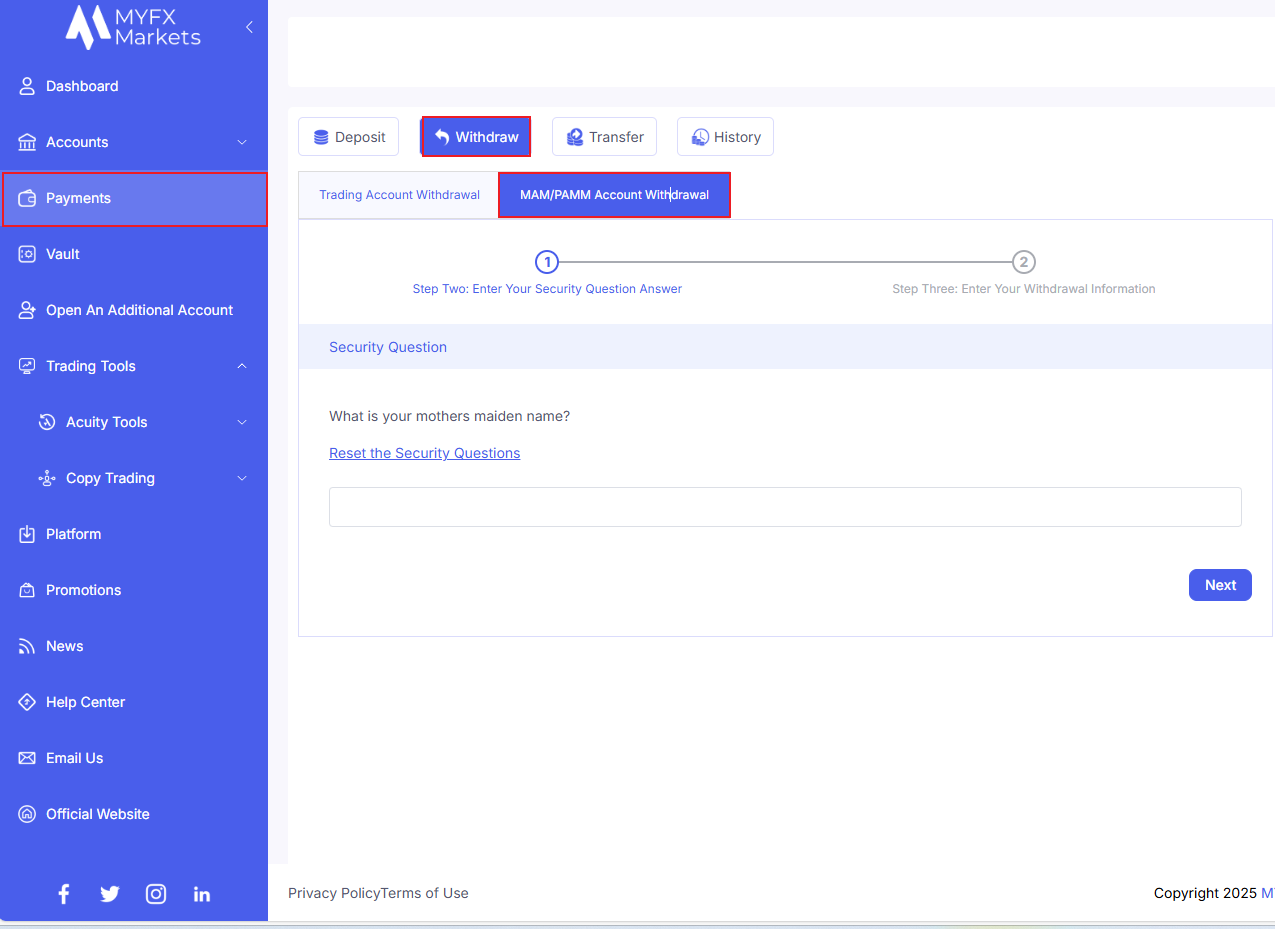
Task: Collapse the Trading Tools section chevron
Action: click(242, 366)
